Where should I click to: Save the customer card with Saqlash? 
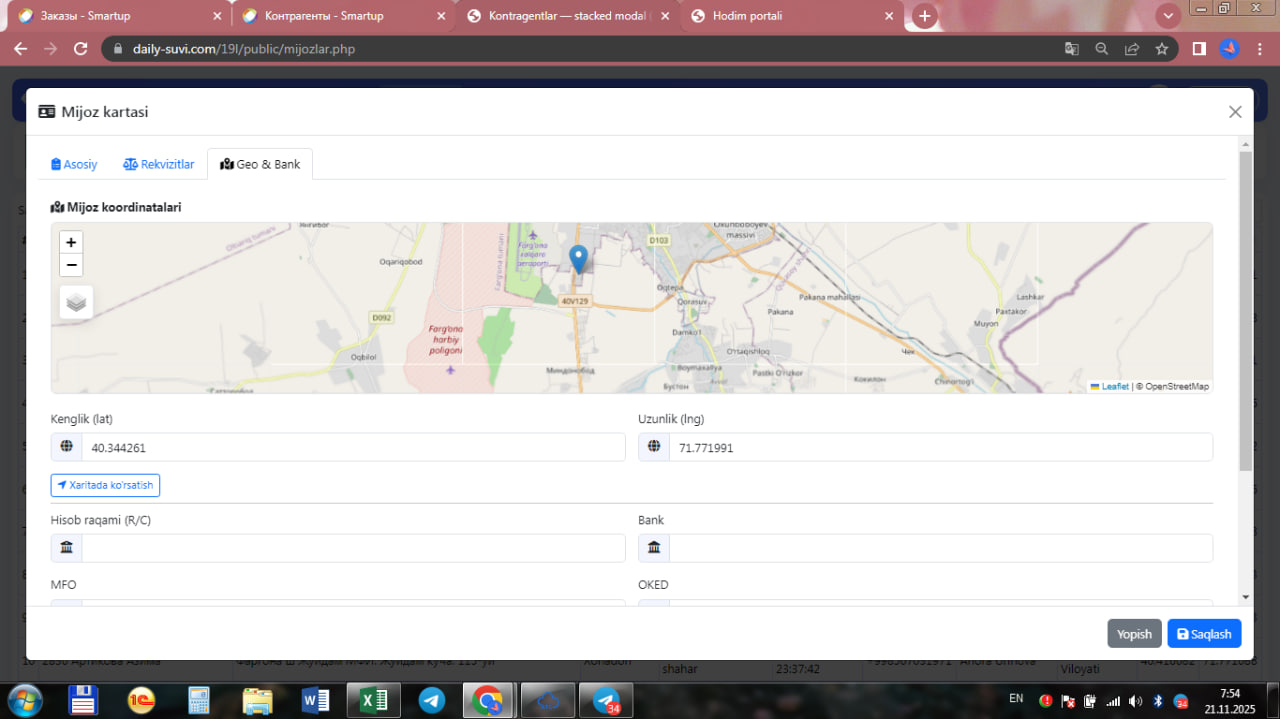click(x=1204, y=634)
